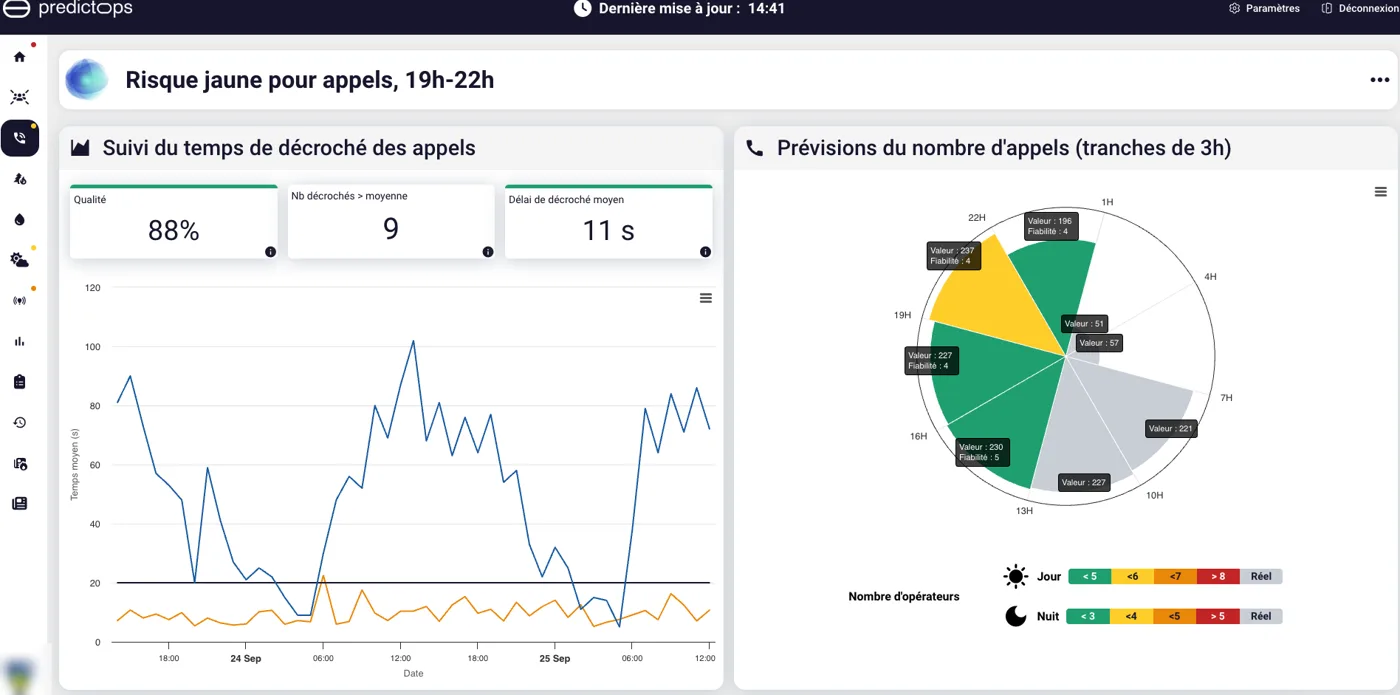Click the 'Nombre d'opérateurs' legend title
Viewport: 1400px width, 695px height.
(904, 597)
